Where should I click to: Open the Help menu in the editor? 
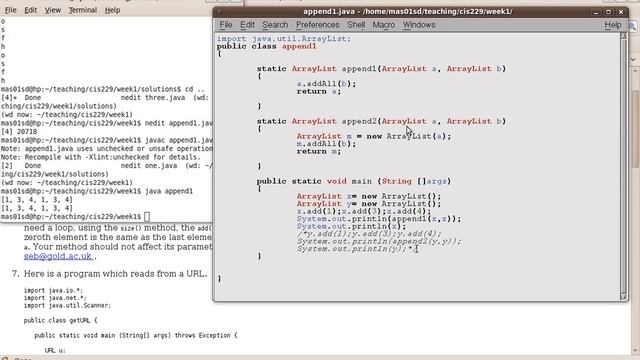point(613,25)
